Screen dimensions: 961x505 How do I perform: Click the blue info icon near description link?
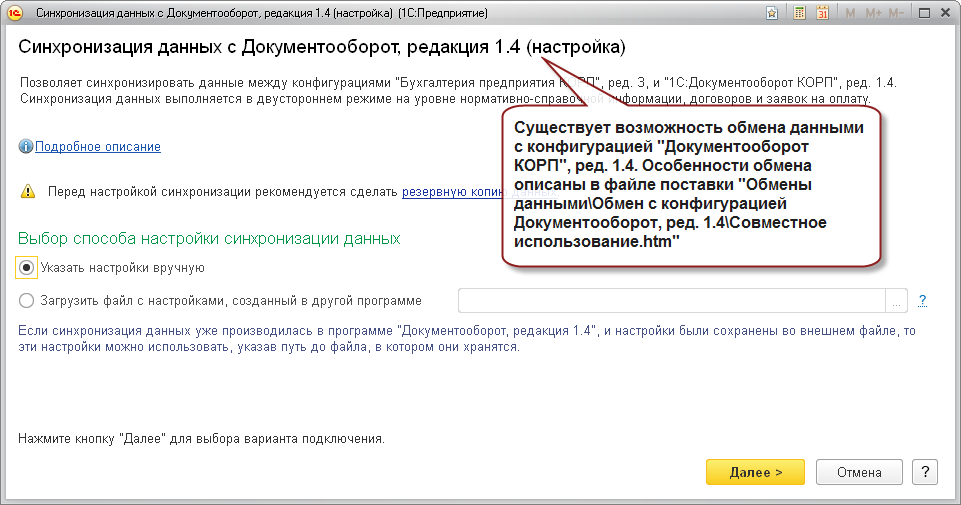(x=25, y=146)
